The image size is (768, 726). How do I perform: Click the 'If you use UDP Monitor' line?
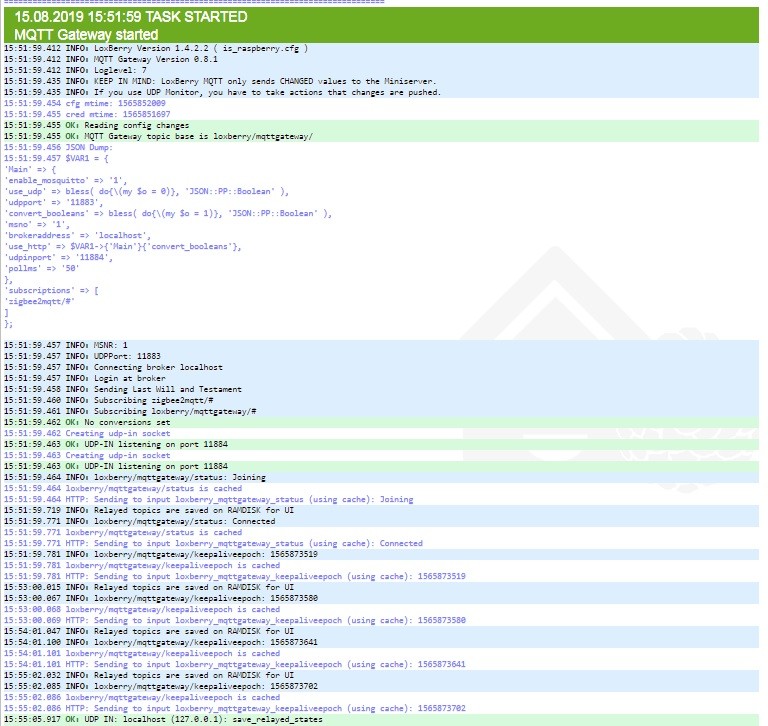tap(222, 92)
